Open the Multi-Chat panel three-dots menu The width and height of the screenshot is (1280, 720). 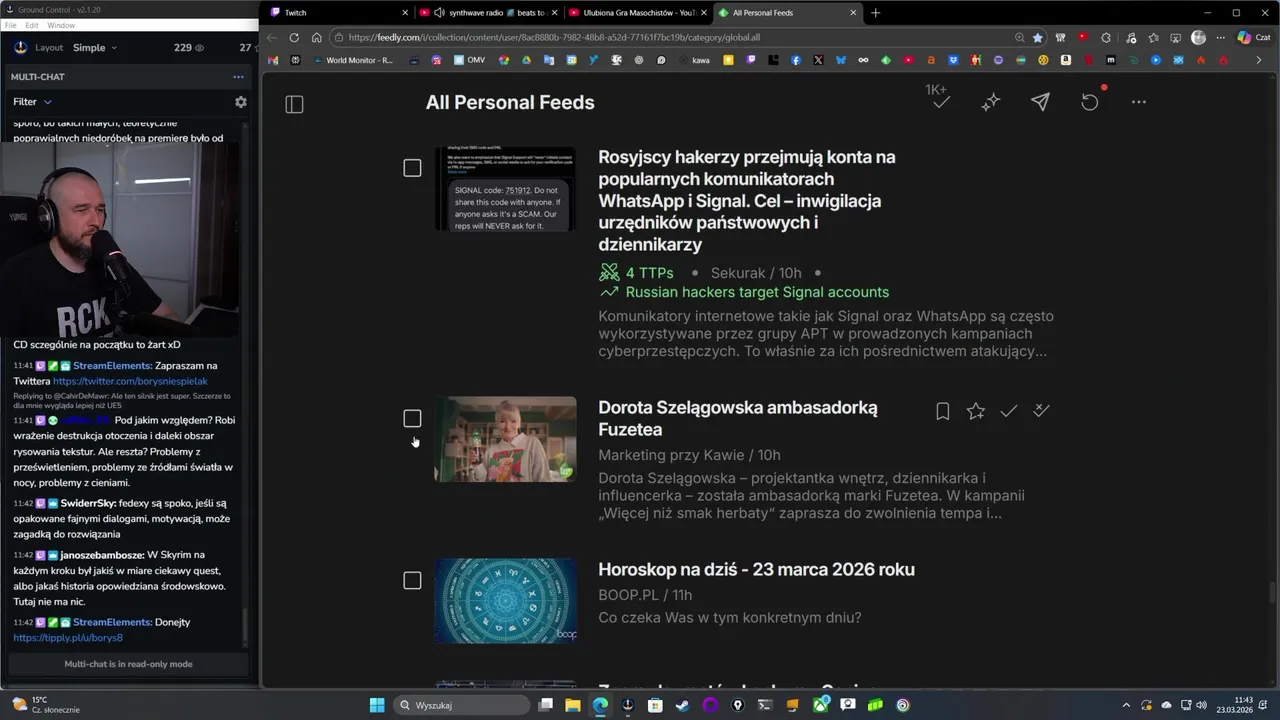[238, 77]
